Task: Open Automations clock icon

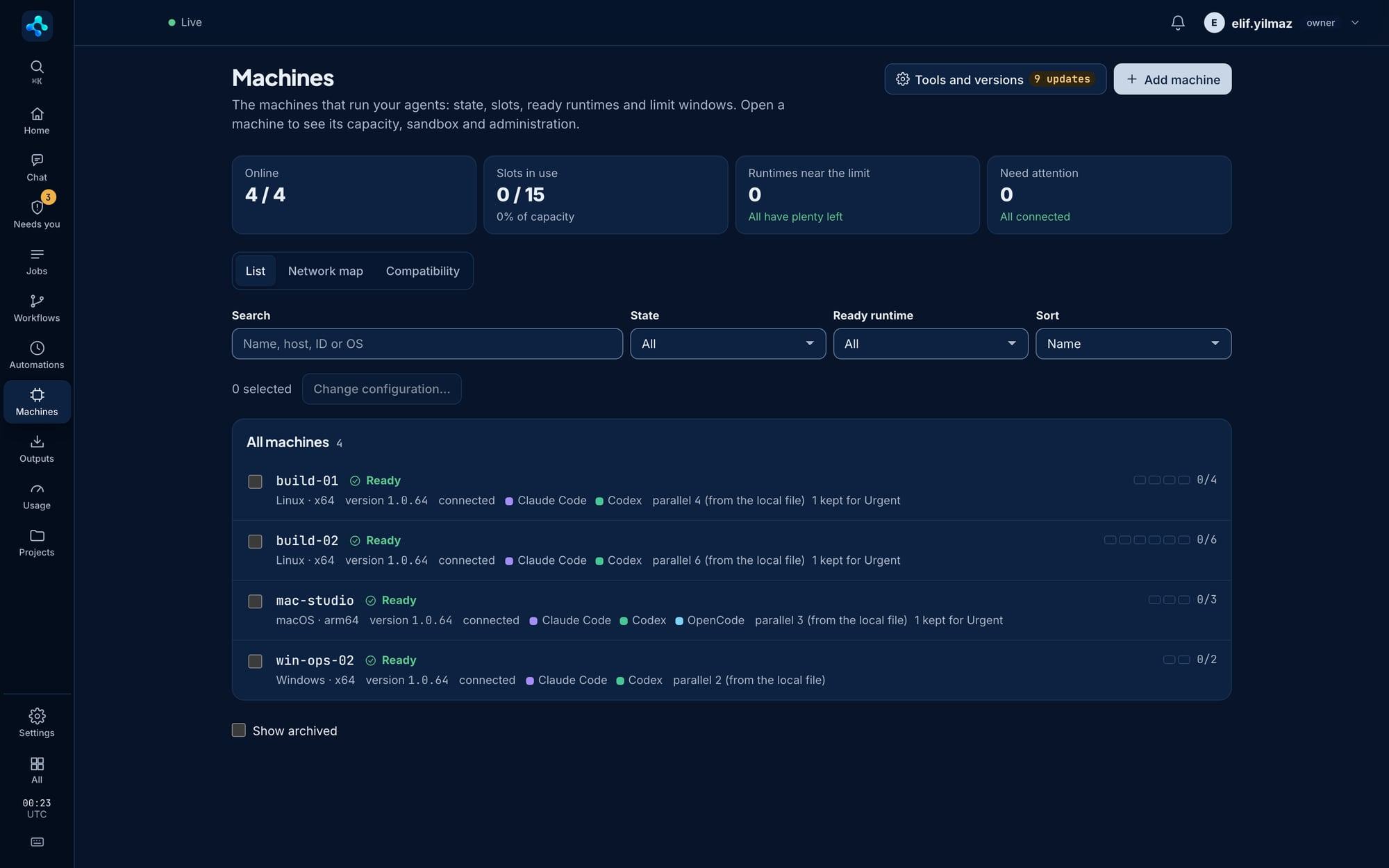Action: point(37,348)
